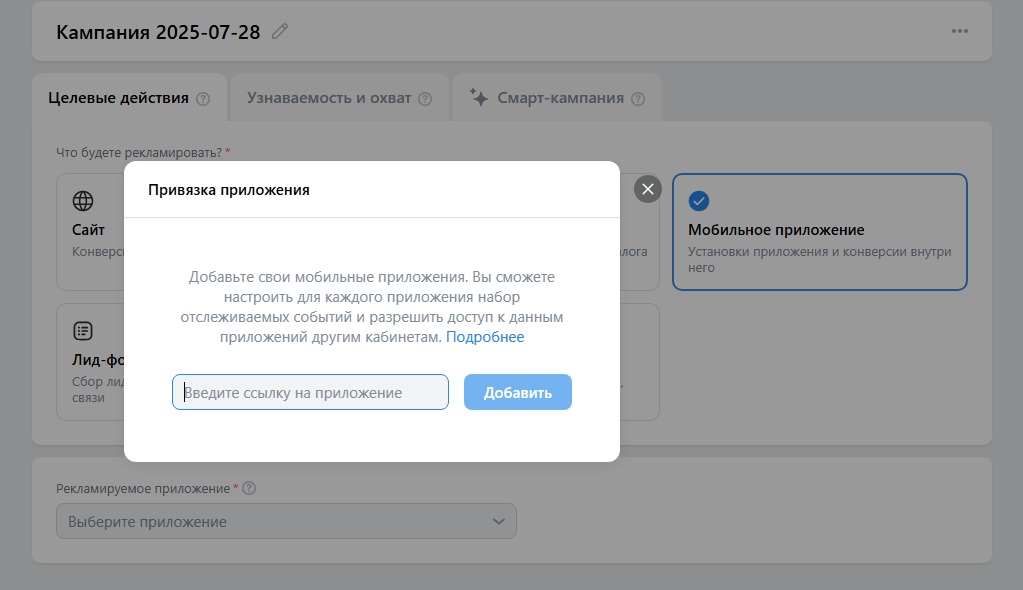Viewport: 1023px width, 590px height.
Task: Select the Мобильное приложение card
Action: [x=819, y=232]
